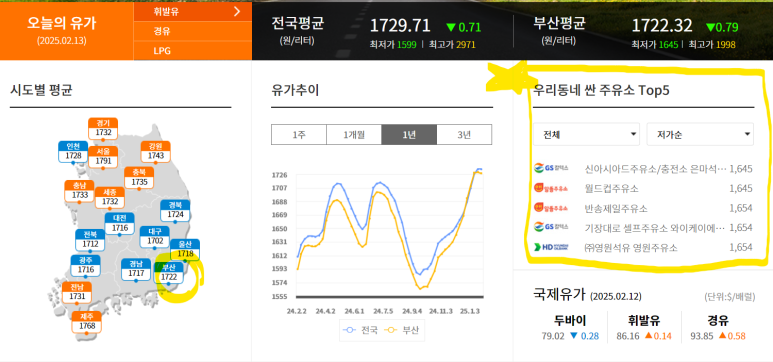Click the 세종 region label on map

[x=110, y=198]
